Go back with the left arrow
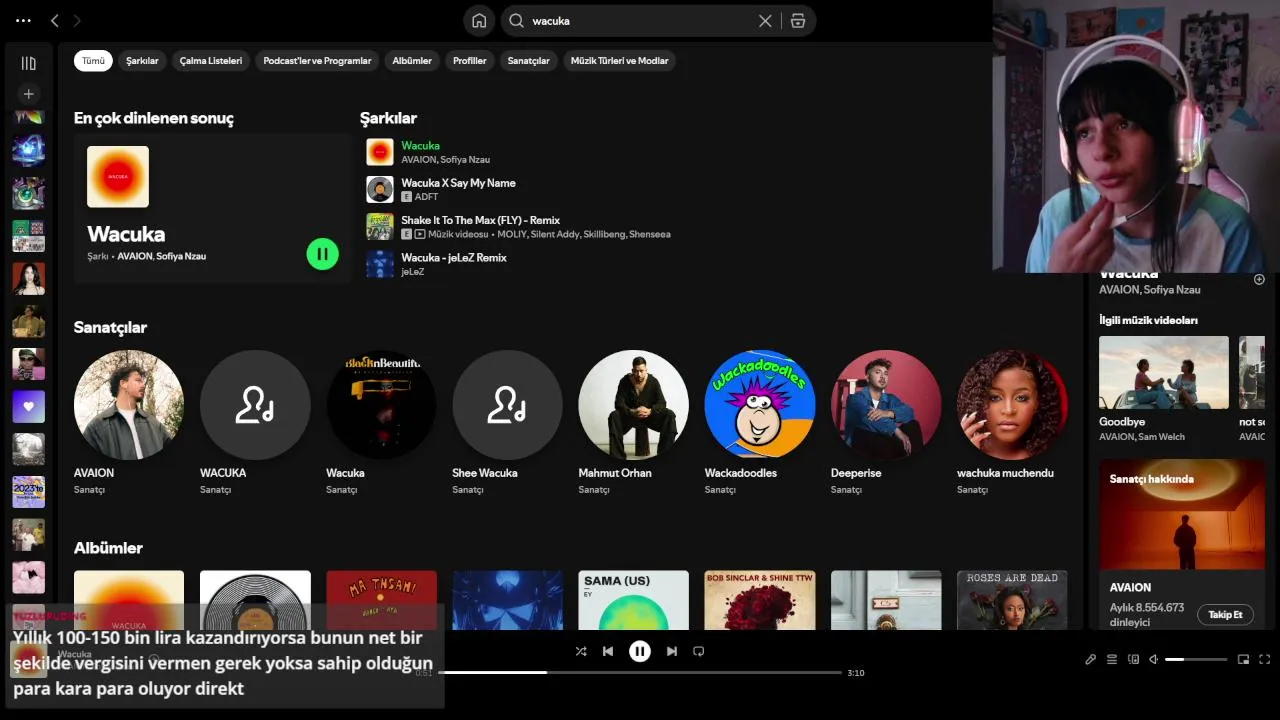 55,20
